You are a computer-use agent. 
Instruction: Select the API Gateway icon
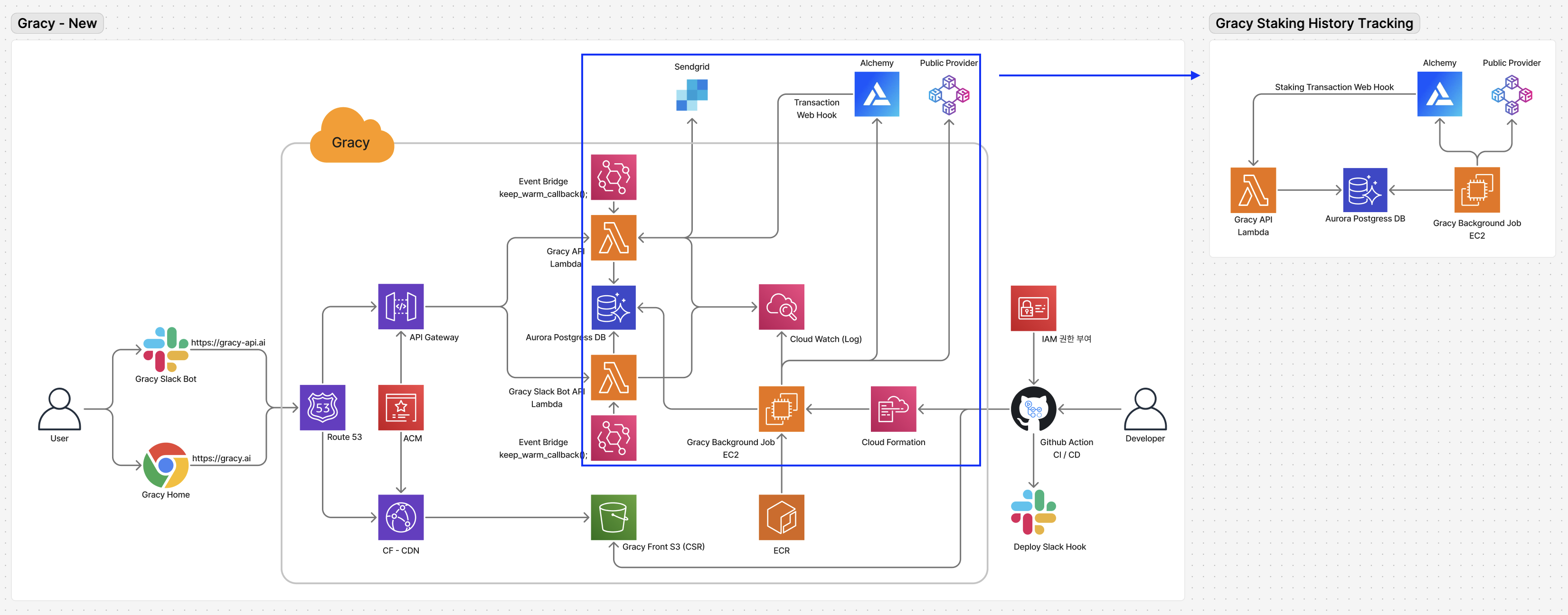coord(400,307)
